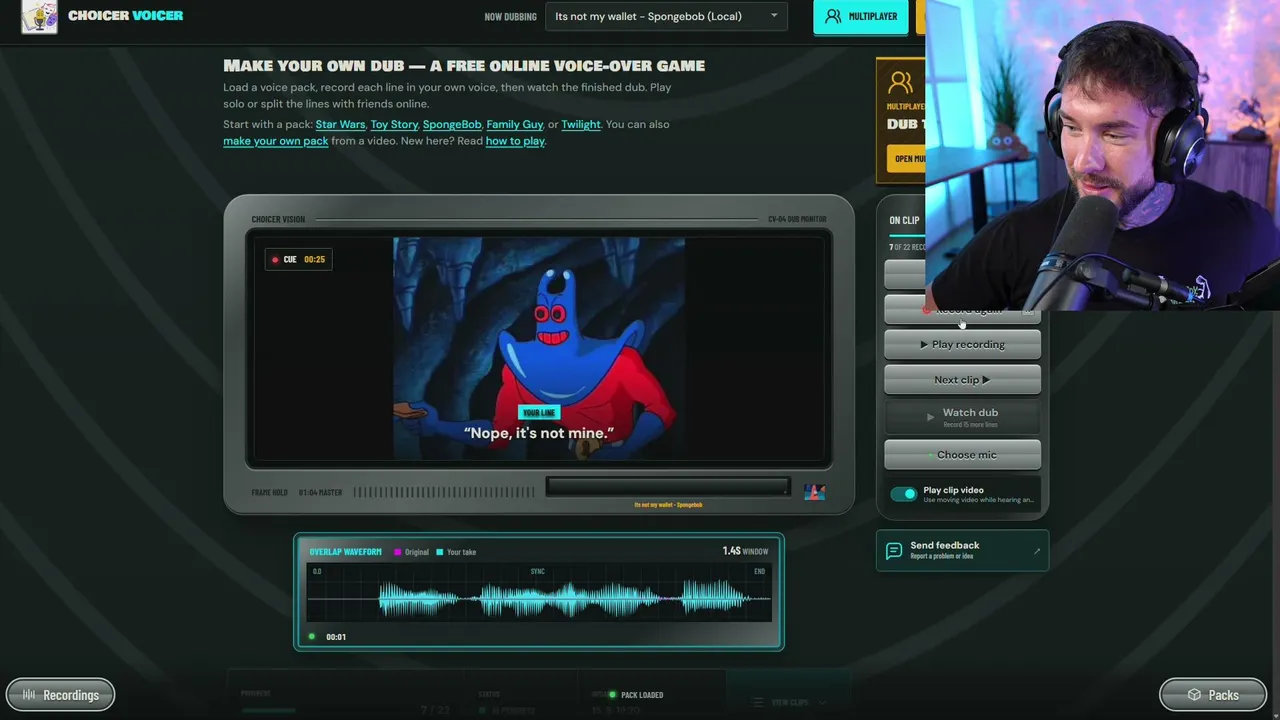1280x720 pixels.
Task: Click the arrow icon on Send feedback
Action: 1036,551
